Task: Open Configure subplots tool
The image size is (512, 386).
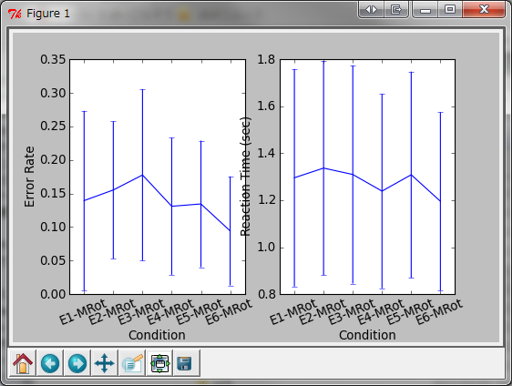Action: (160, 363)
